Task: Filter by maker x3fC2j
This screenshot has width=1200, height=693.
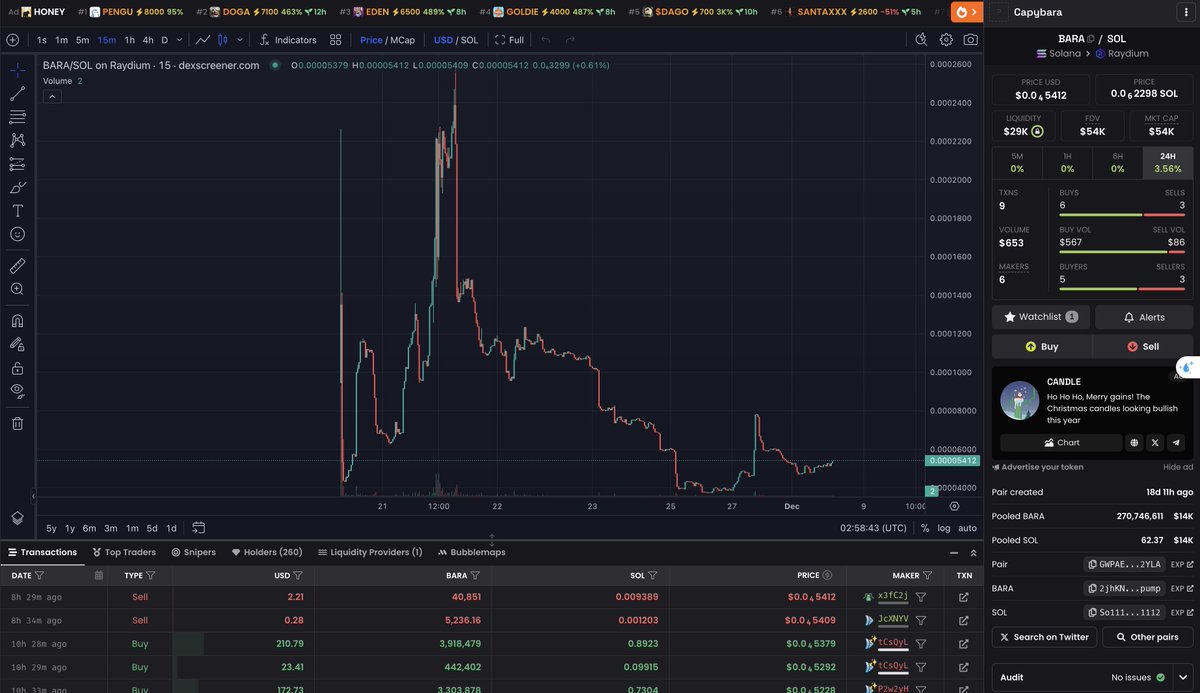Action: pyautogui.click(x=921, y=596)
